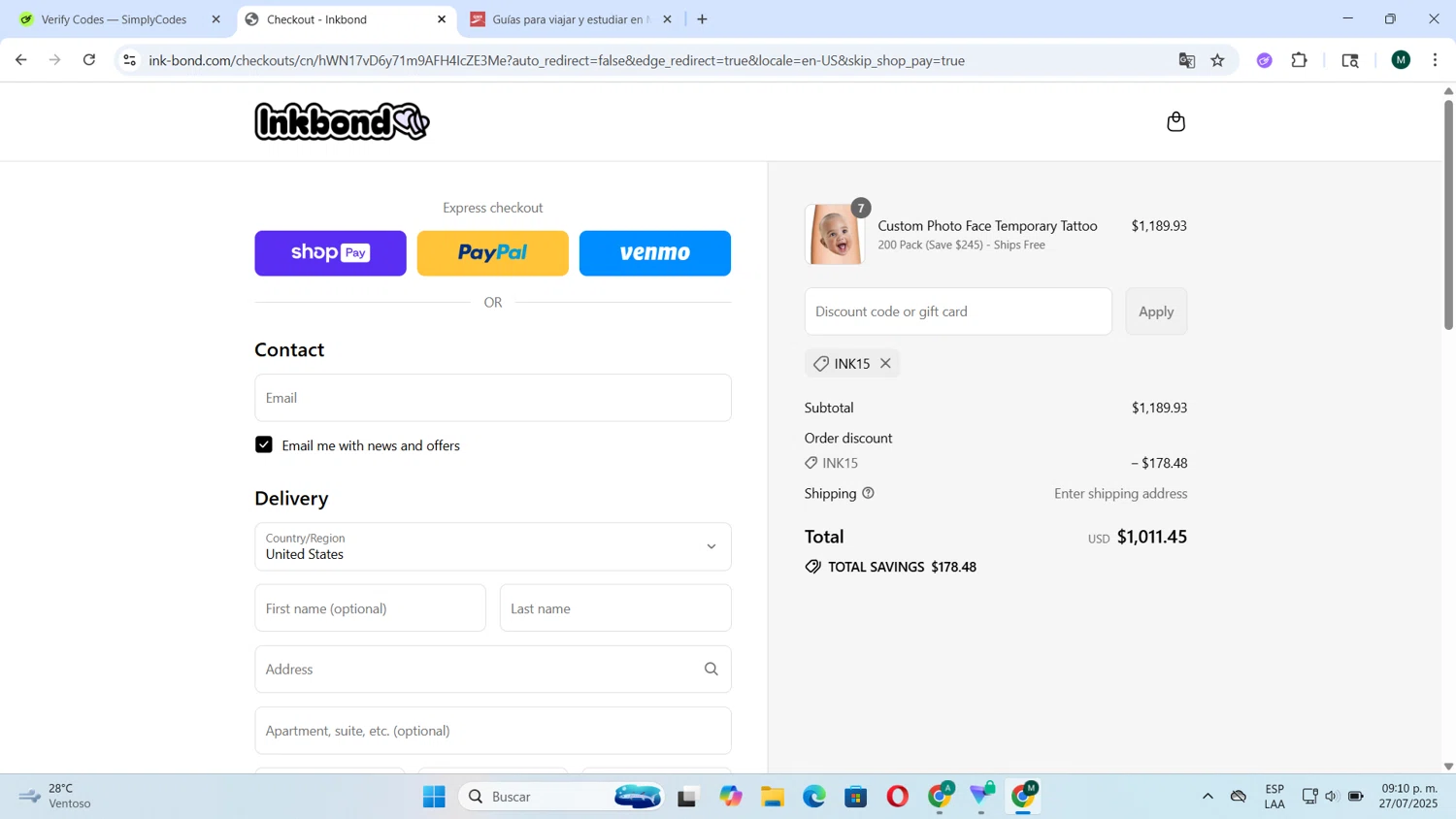Pay with PayPal express checkout

(493, 253)
